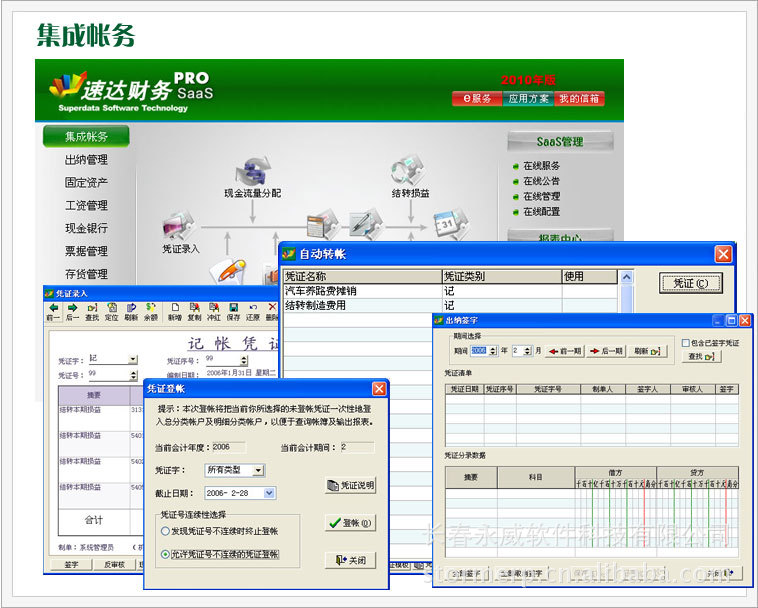This screenshot has height=608, width=758.
Task: Check the 包含已签字凭证 checkbox
Action: [685, 343]
